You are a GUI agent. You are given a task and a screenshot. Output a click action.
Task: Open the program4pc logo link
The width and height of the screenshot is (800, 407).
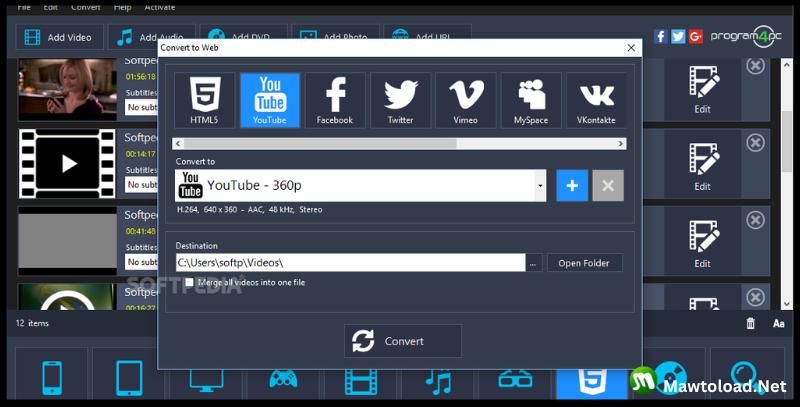[746, 36]
